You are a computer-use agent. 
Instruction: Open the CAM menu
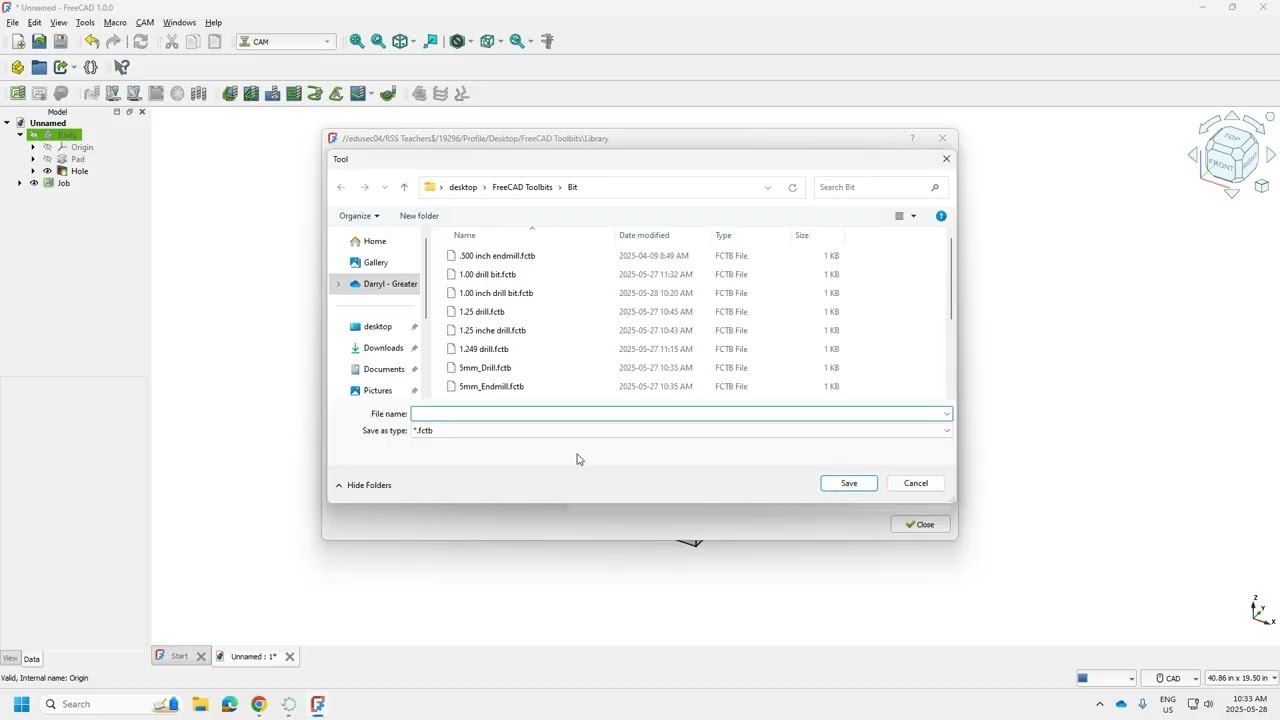(145, 22)
